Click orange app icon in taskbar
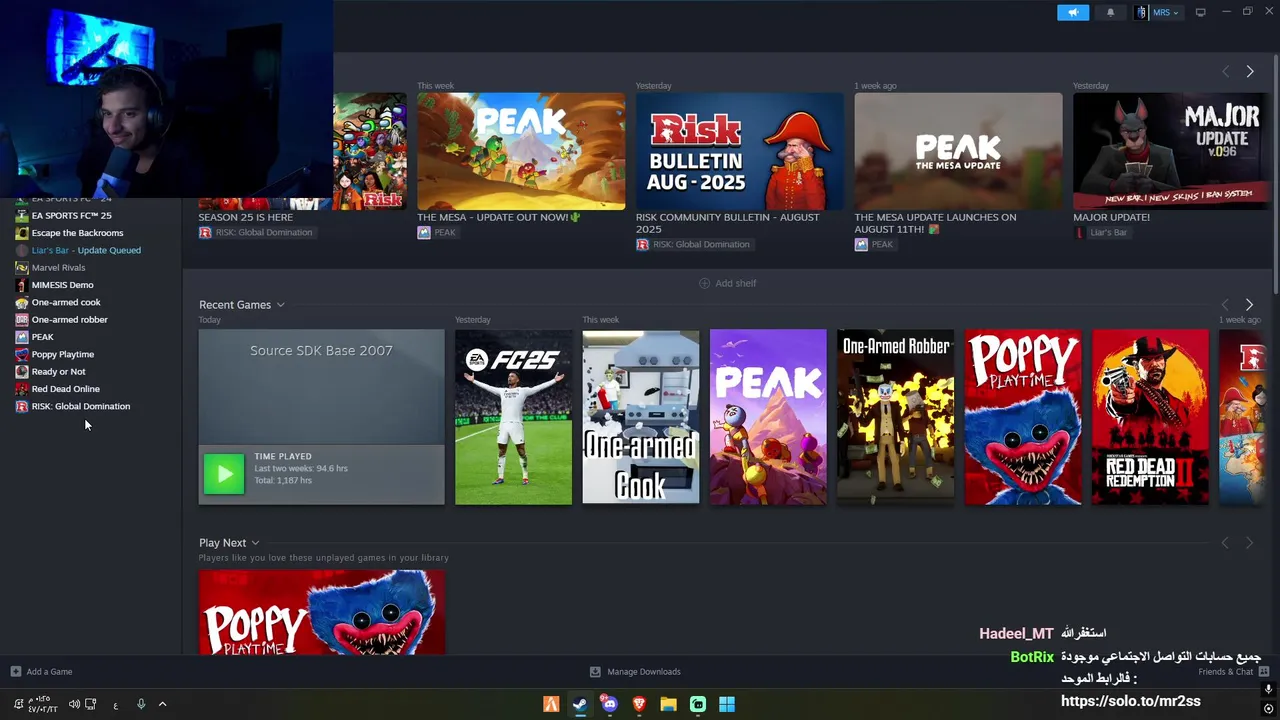 [551, 704]
